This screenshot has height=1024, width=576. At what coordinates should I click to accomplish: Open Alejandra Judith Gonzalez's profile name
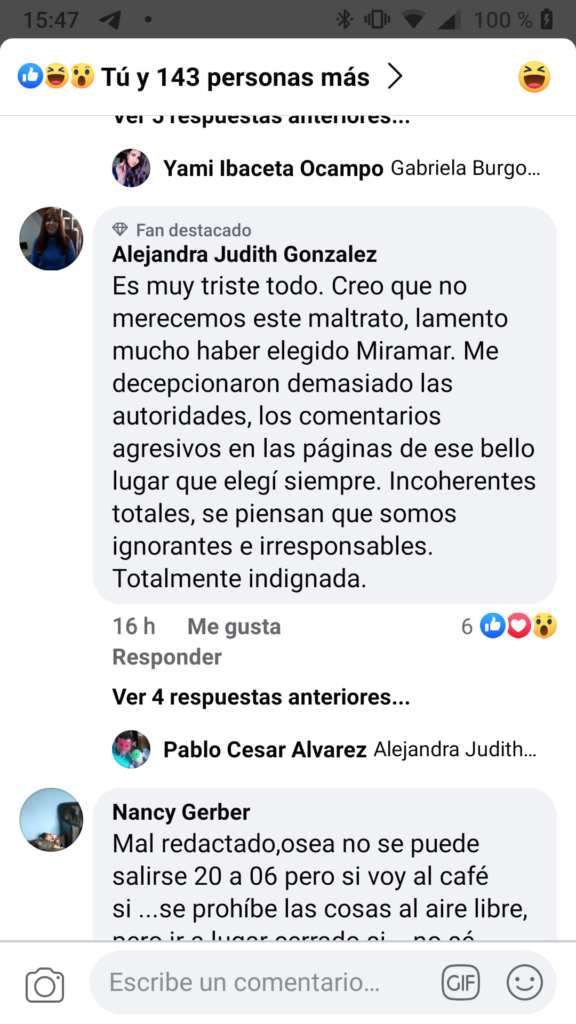coord(244,254)
